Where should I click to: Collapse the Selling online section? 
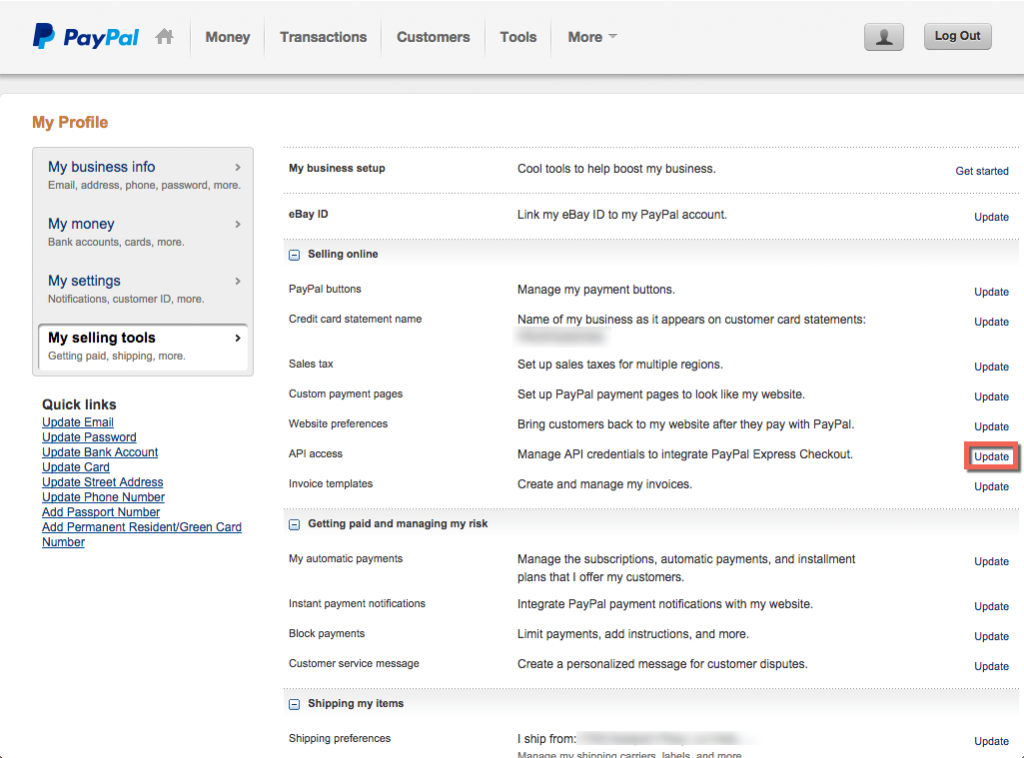[293, 254]
